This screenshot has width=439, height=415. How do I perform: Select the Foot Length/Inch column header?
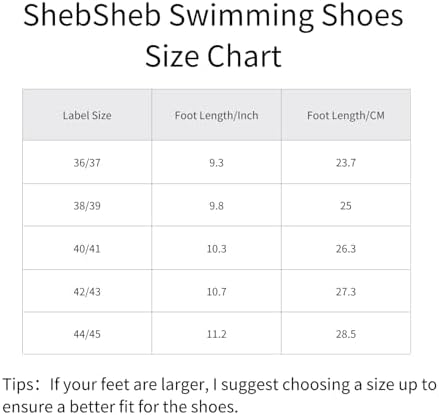coord(216,115)
